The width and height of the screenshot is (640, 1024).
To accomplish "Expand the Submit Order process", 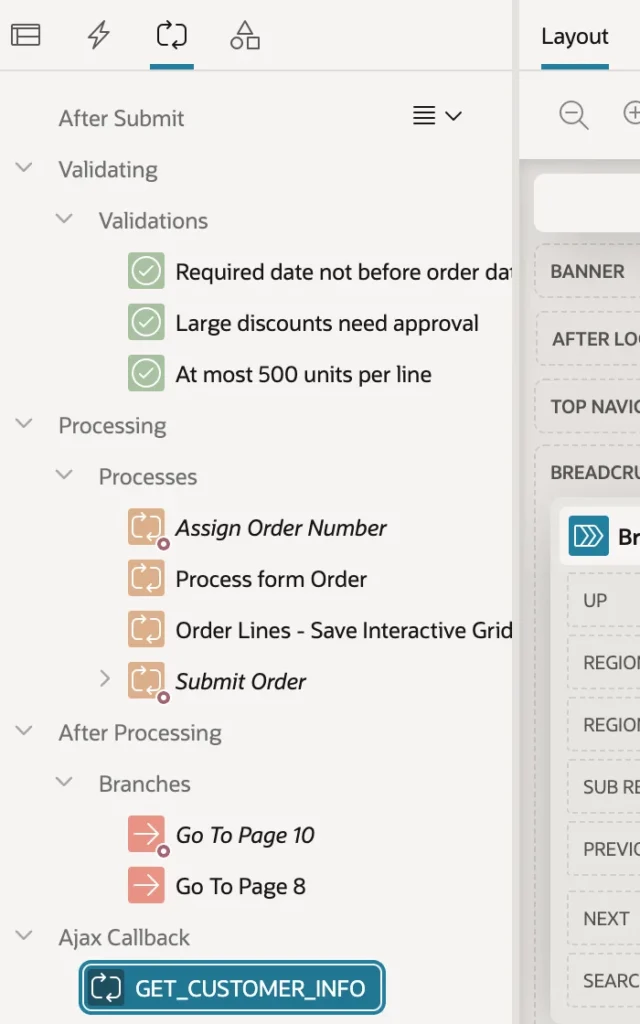I will tap(104, 679).
